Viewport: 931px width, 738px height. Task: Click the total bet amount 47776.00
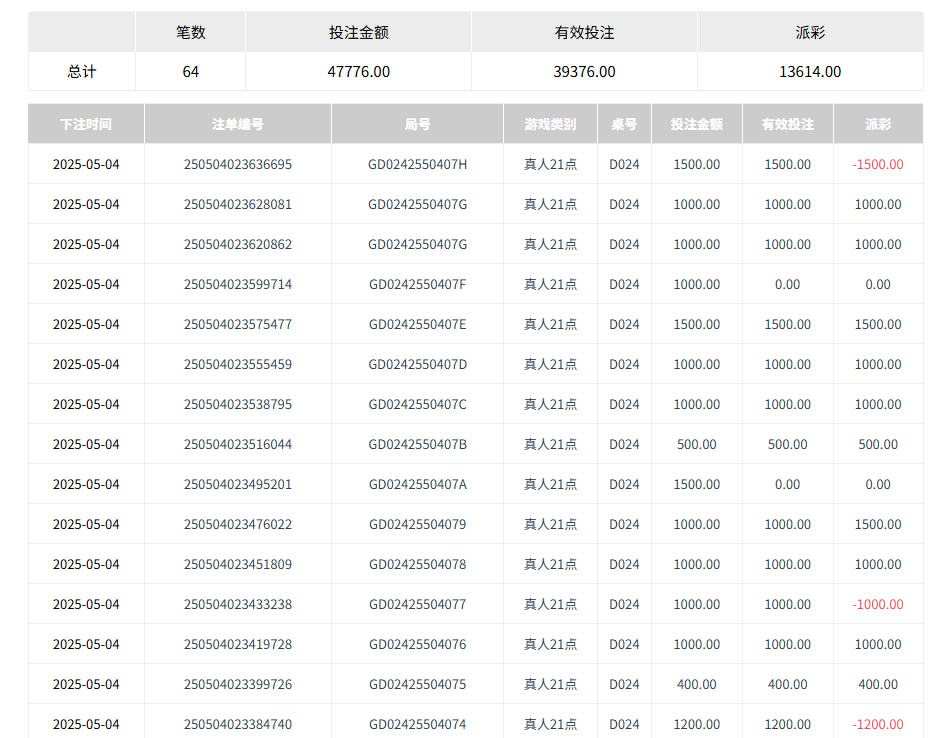coord(358,72)
